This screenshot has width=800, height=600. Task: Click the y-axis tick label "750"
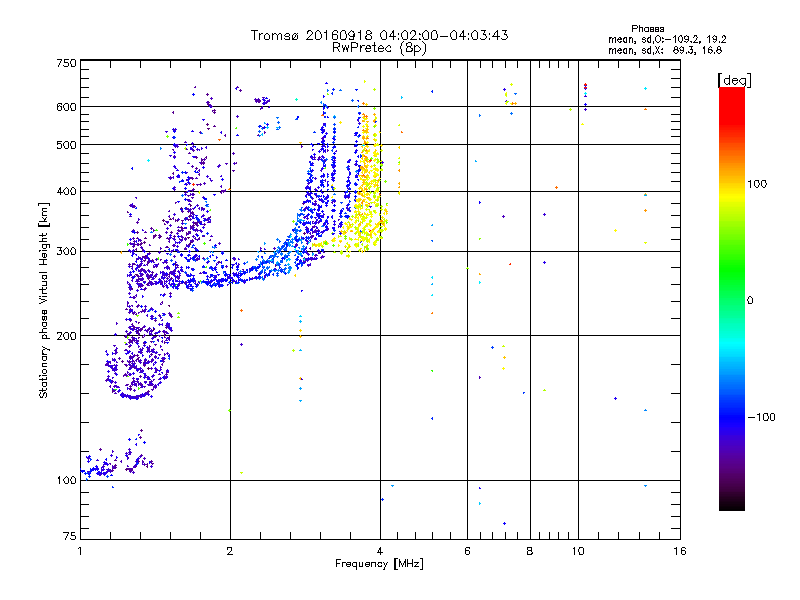(x=66, y=63)
